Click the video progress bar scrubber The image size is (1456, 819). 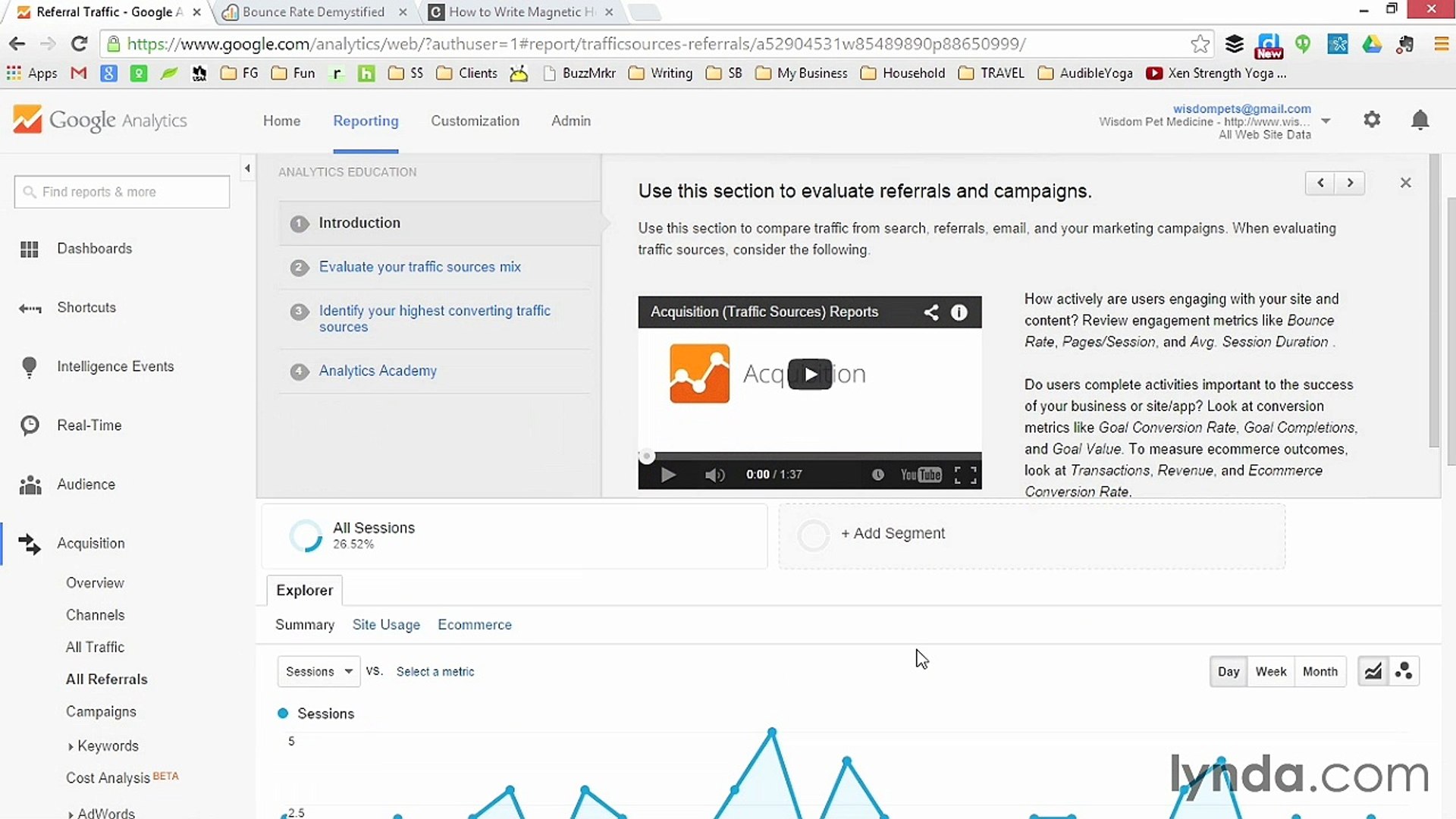point(646,457)
